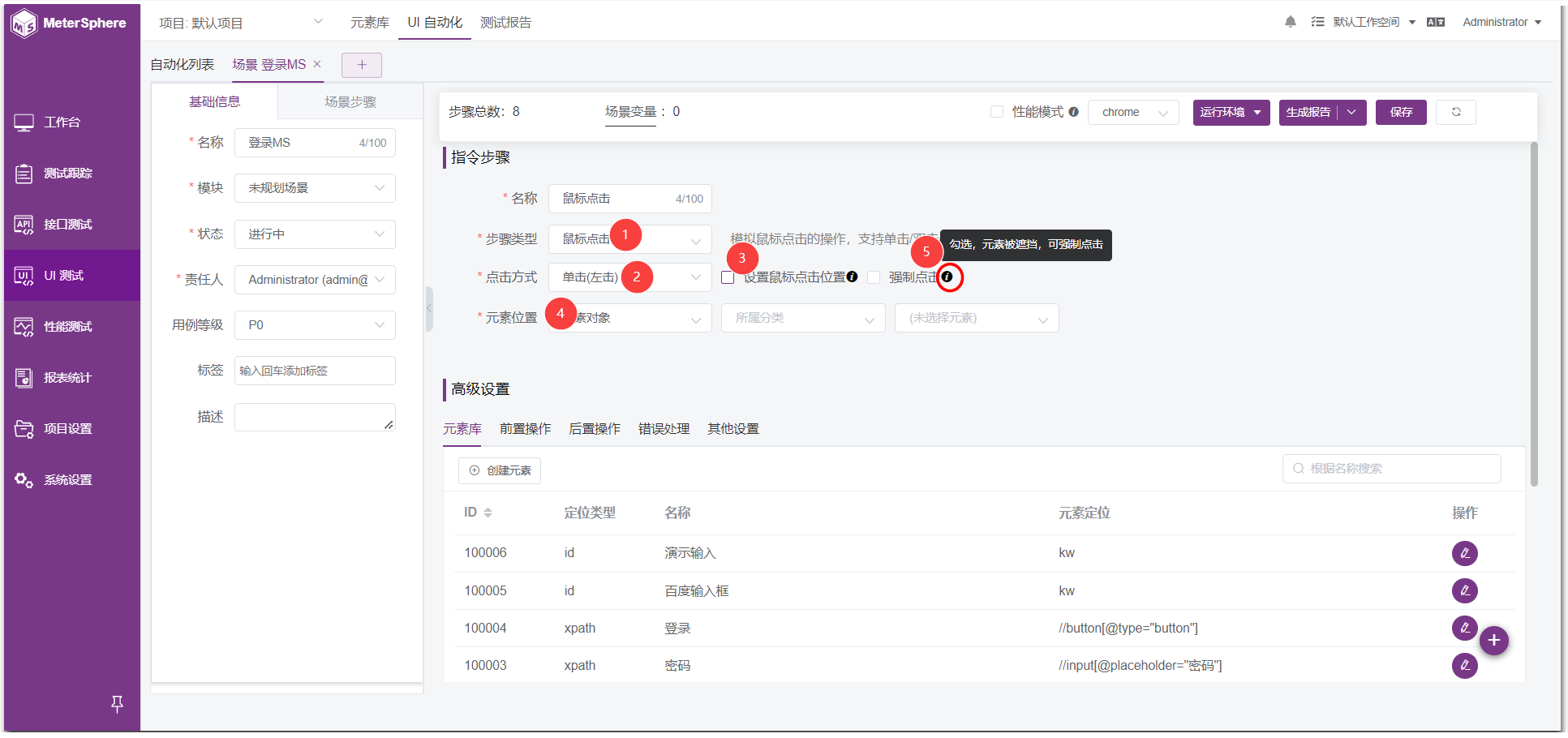Switch language with the top-bar translate icon
The width and height of the screenshot is (1568, 738).
1436,22
